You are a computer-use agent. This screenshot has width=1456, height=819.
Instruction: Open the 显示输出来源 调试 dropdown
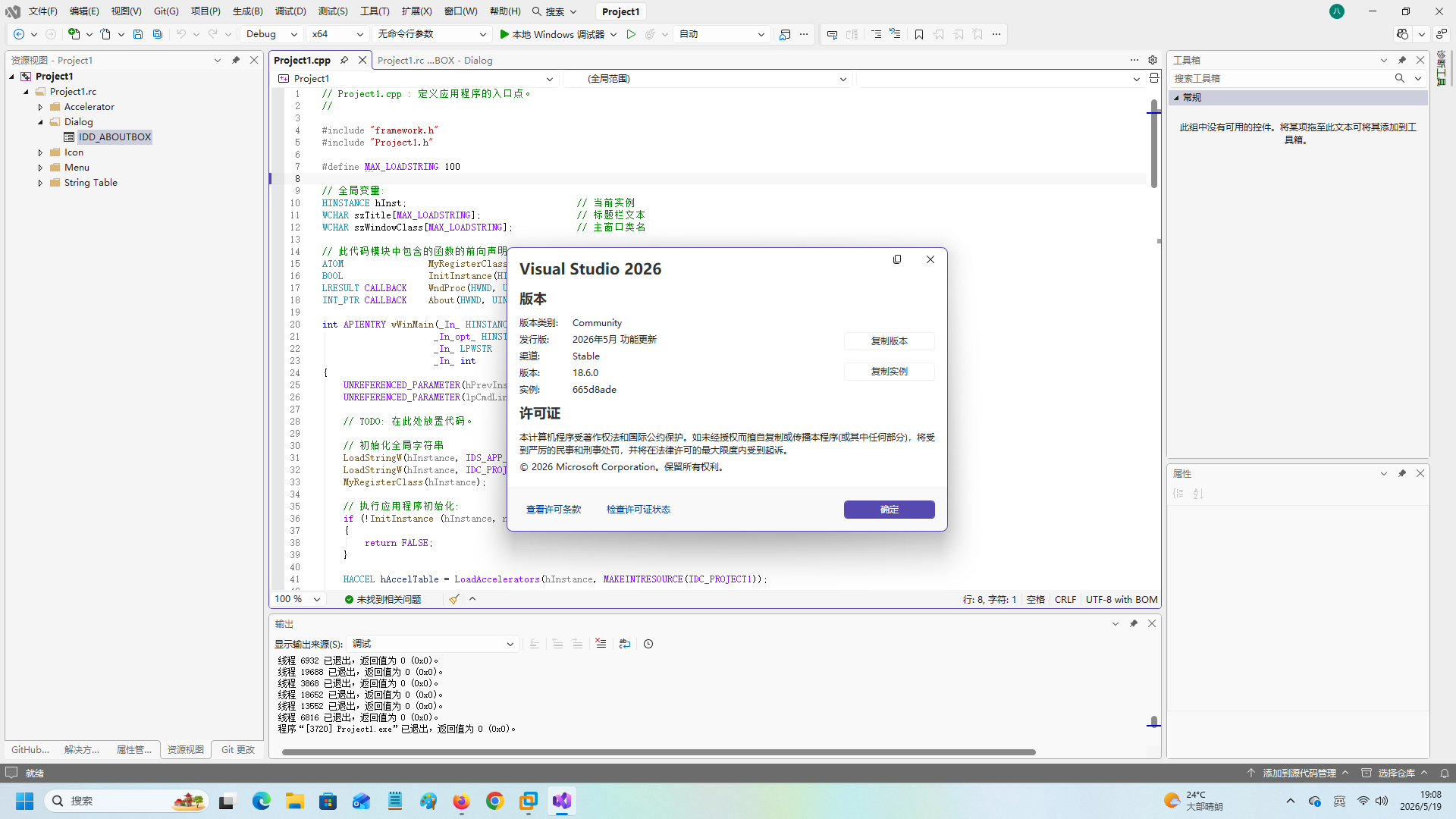coord(433,644)
